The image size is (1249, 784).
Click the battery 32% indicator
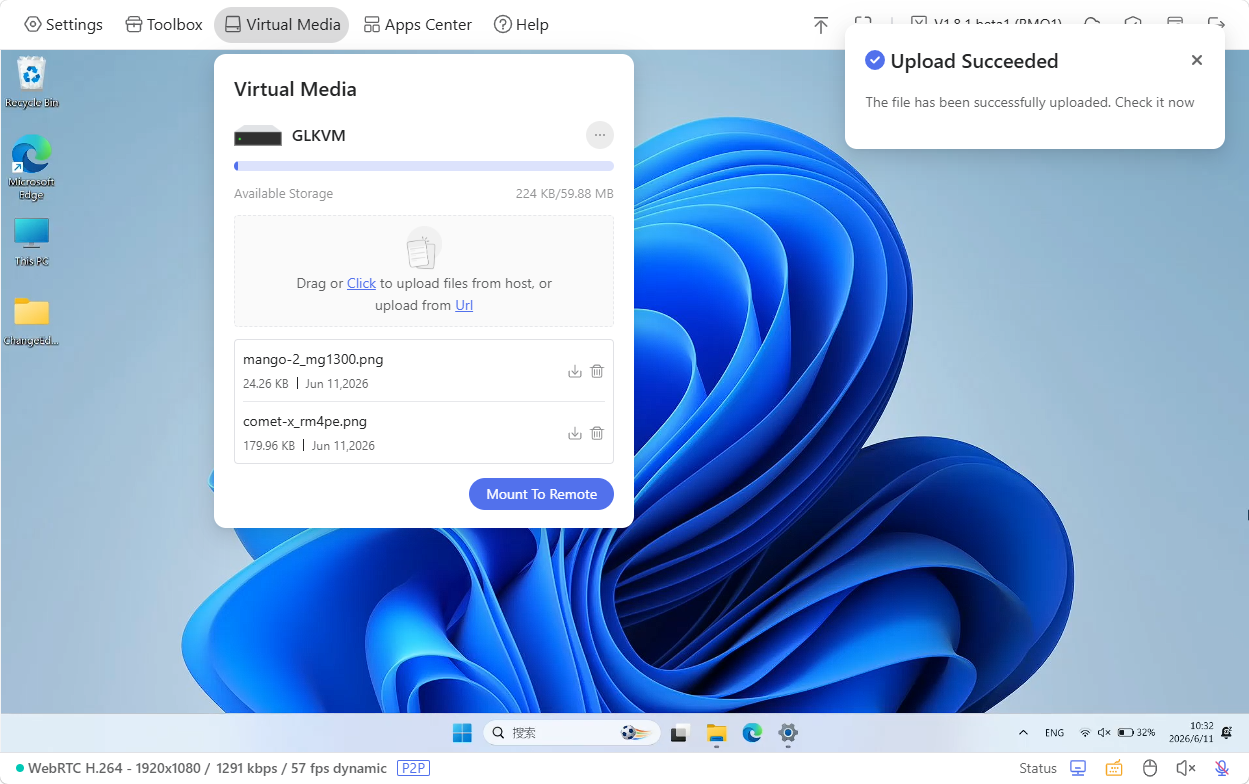(x=1137, y=733)
